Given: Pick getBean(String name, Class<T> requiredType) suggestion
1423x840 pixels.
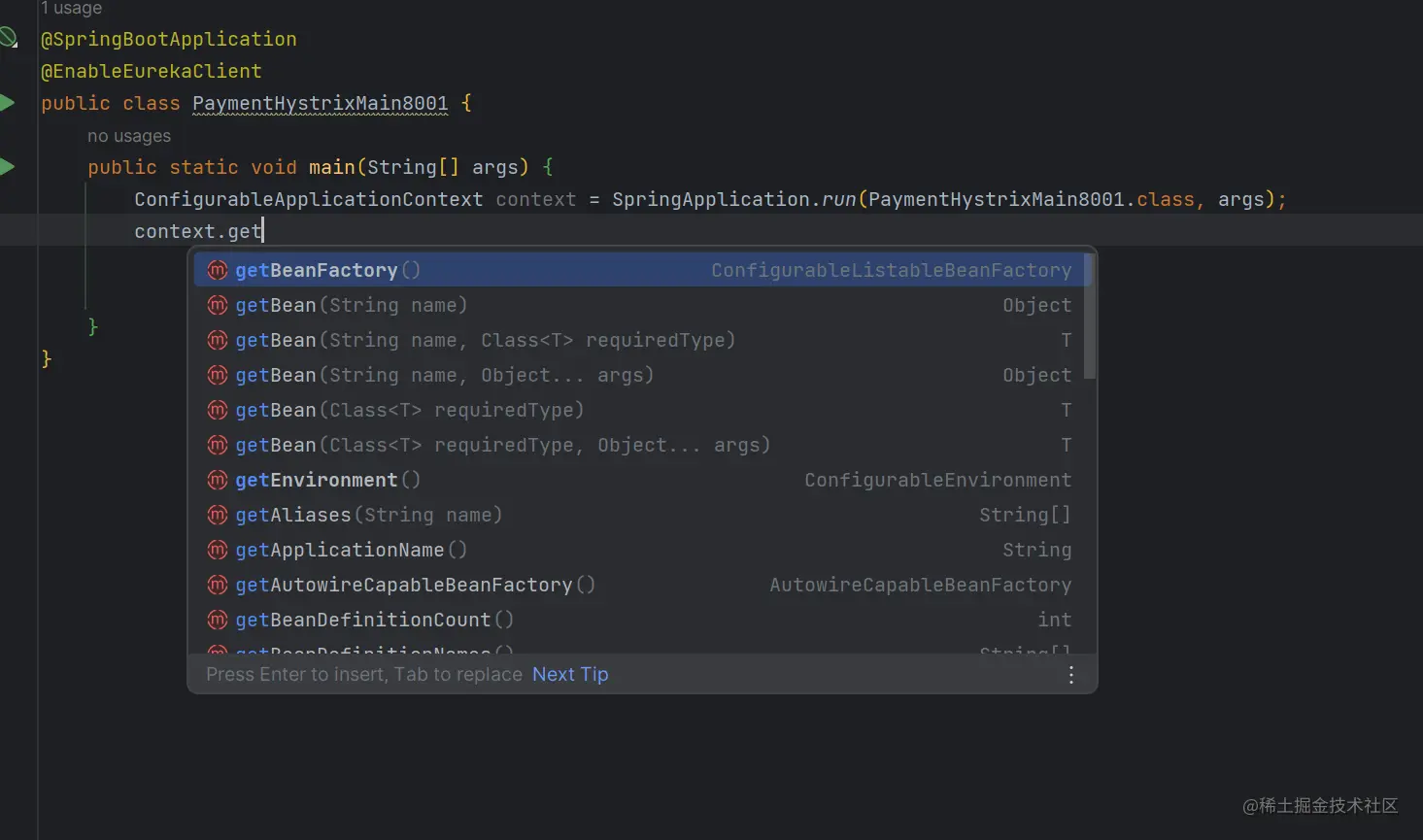Looking at the screenshot, I should point(638,340).
